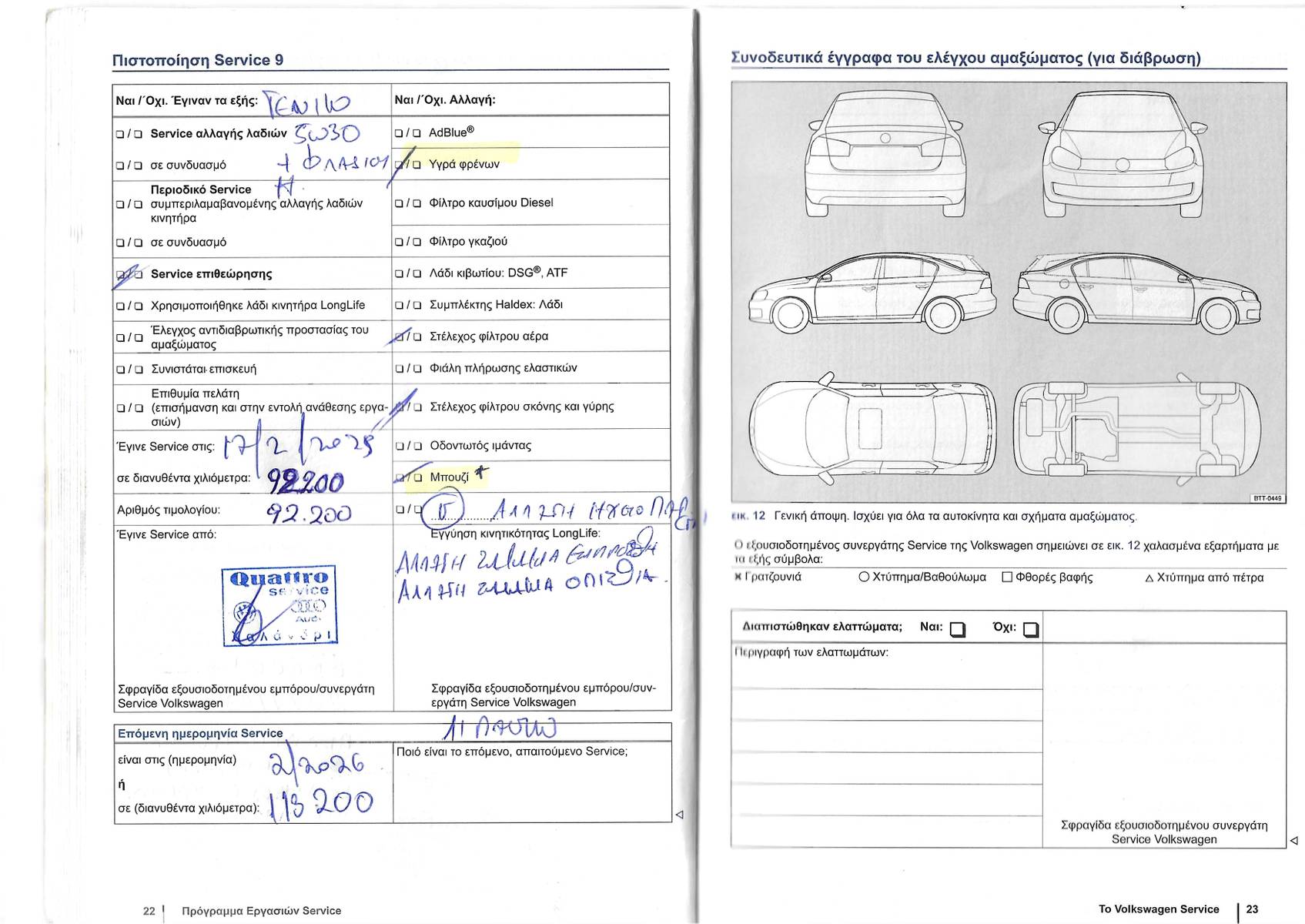Tick the checkbox pair beside Στέλεχος φίλτρου αέρα
This screenshot has height=924, width=1305.
point(408,336)
